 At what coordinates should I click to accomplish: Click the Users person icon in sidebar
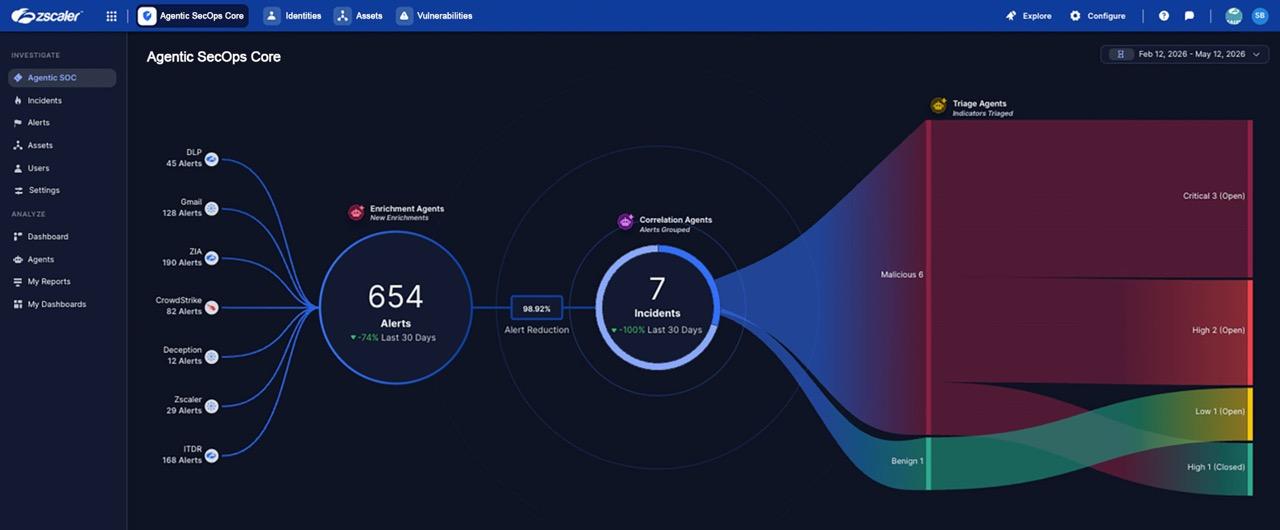coord(18,169)
